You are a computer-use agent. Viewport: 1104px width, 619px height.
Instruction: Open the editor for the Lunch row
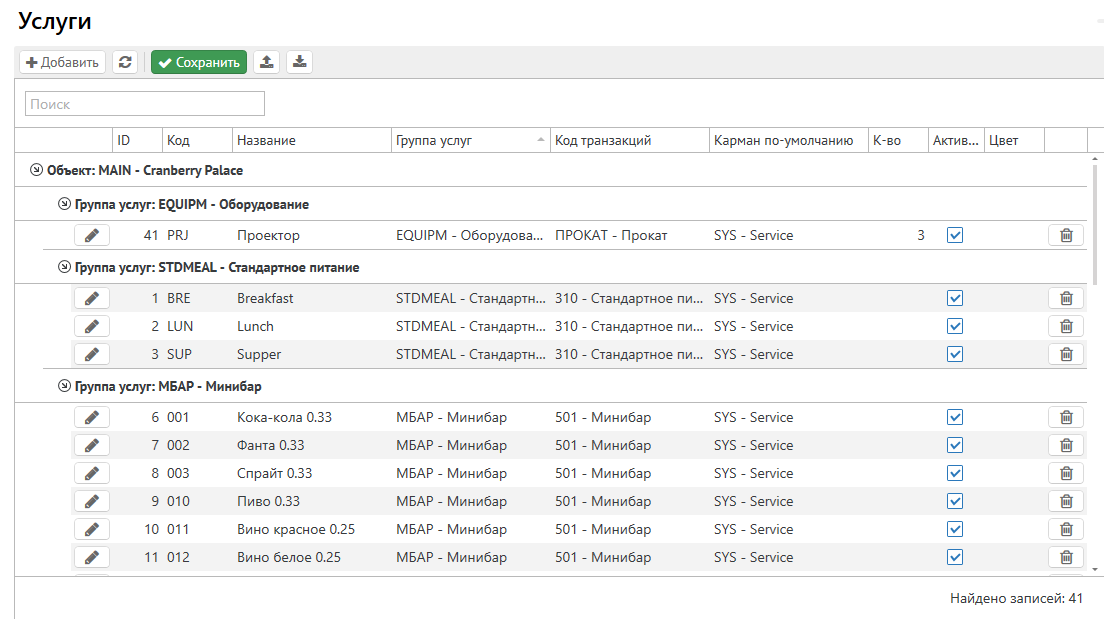(92, 326)
